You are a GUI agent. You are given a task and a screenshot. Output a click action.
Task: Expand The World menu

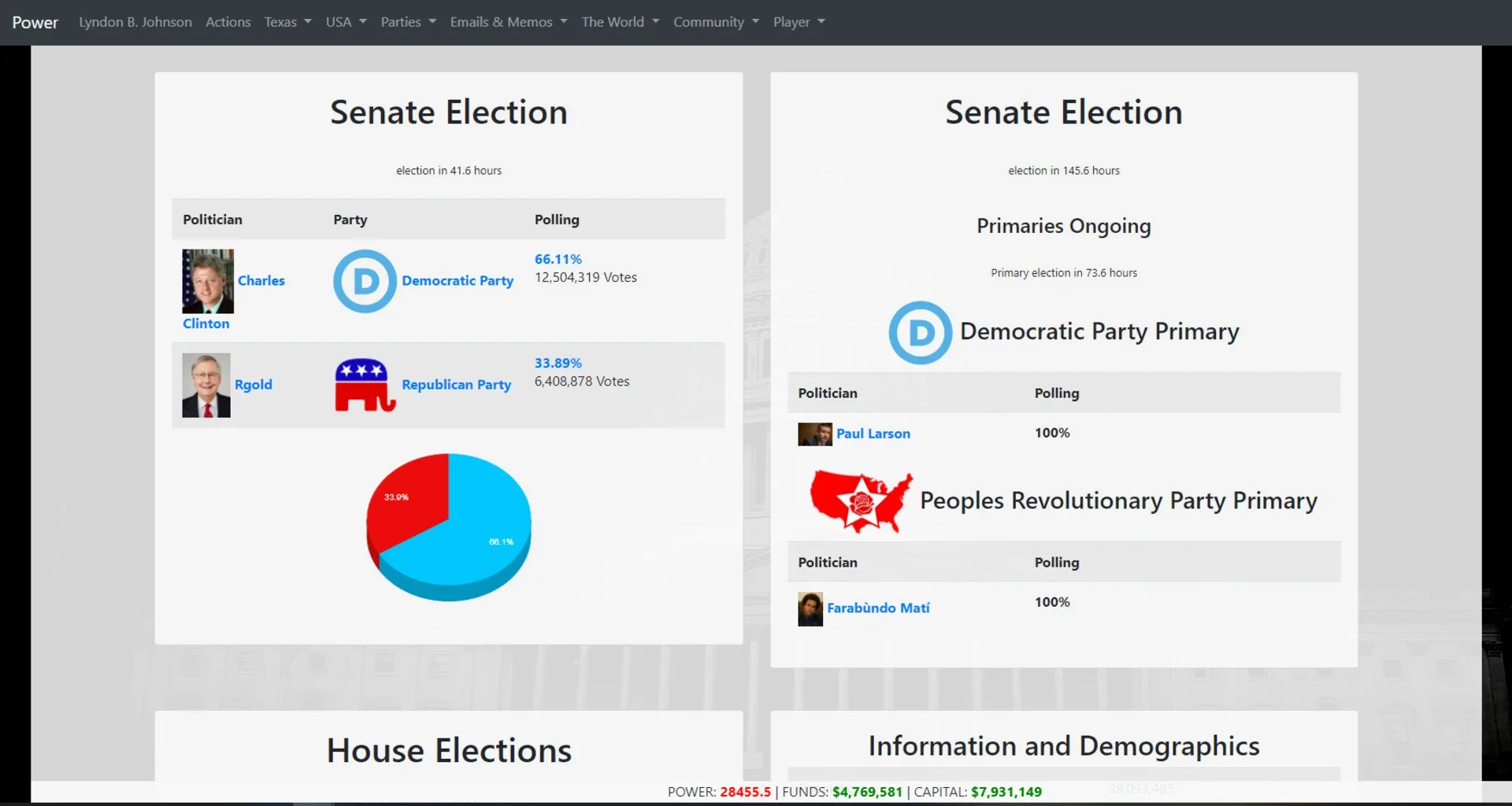pos(620,22)
